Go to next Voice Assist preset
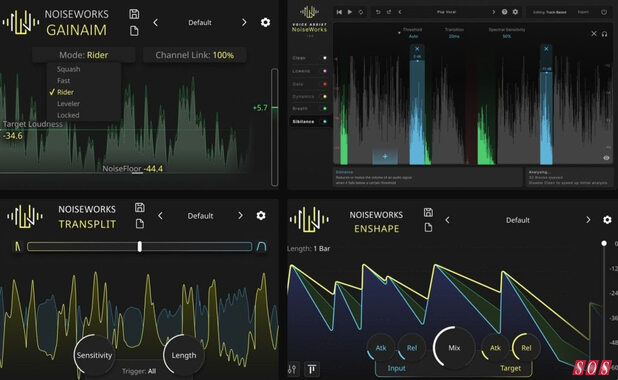618x380 pixels. point(493,12)
